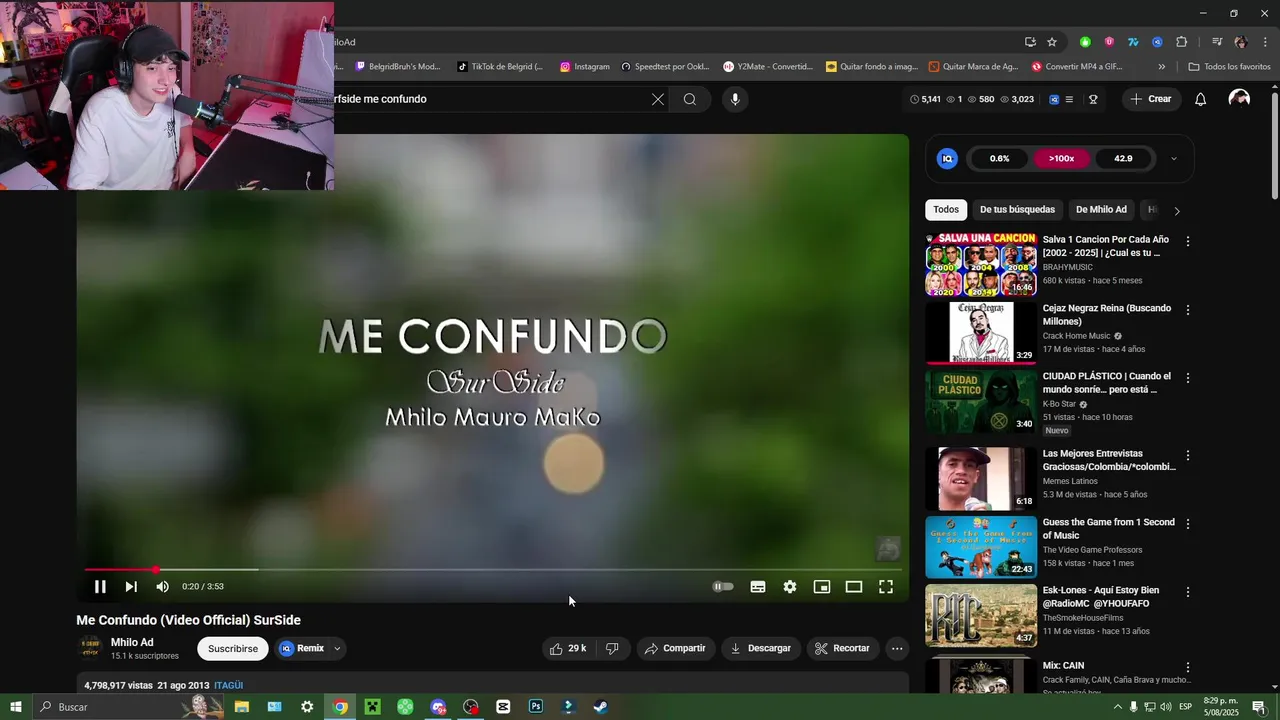Click the search magnifier button
This screenshot has height=720, width=1280.
690,99
